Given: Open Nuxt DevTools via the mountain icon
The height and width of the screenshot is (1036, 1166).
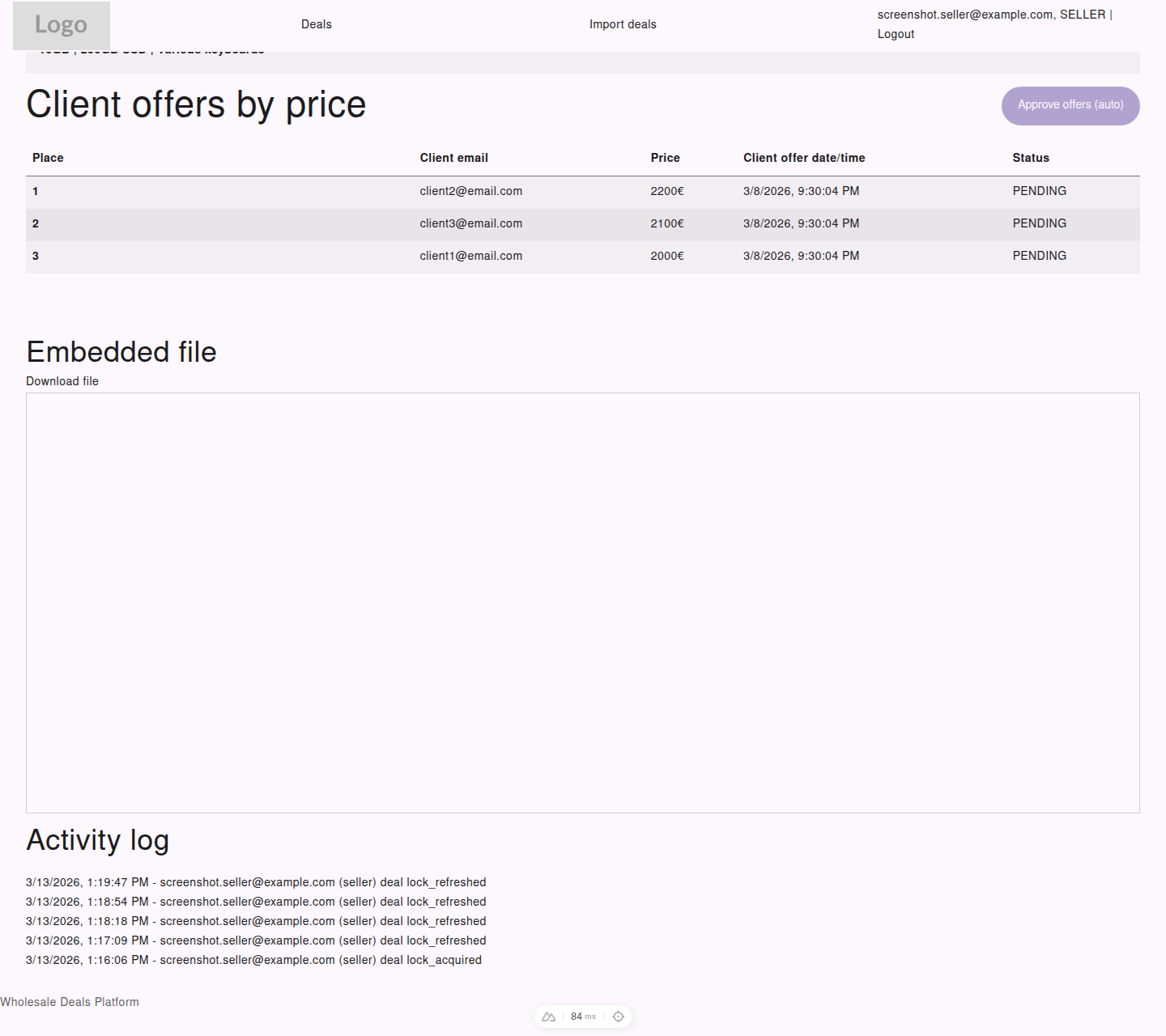Looking at the screenshot, I should coord(548,1017).
